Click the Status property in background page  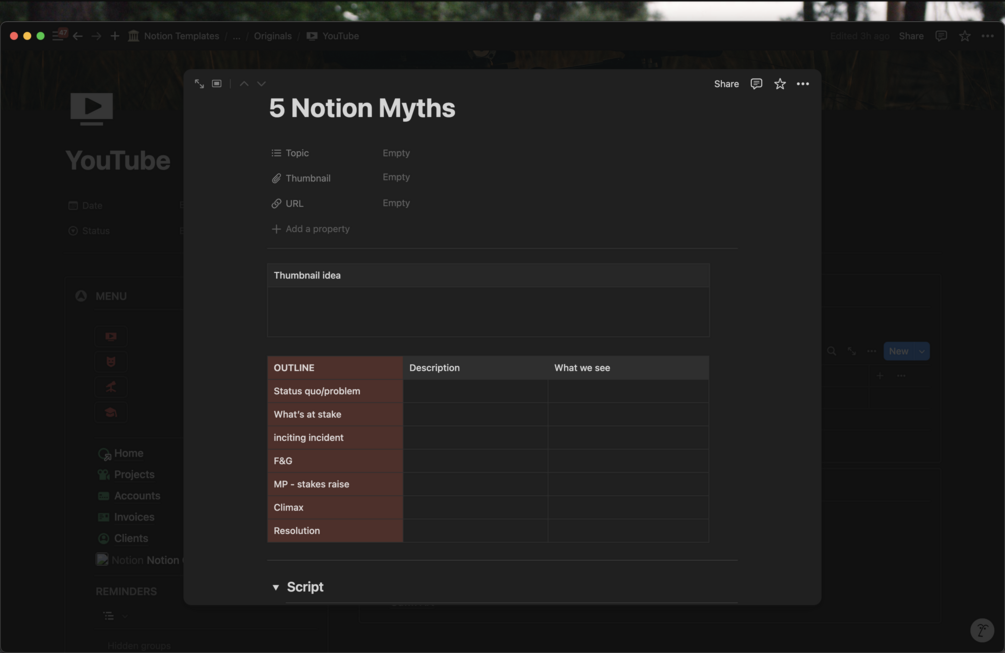click(x=89, y=231)
